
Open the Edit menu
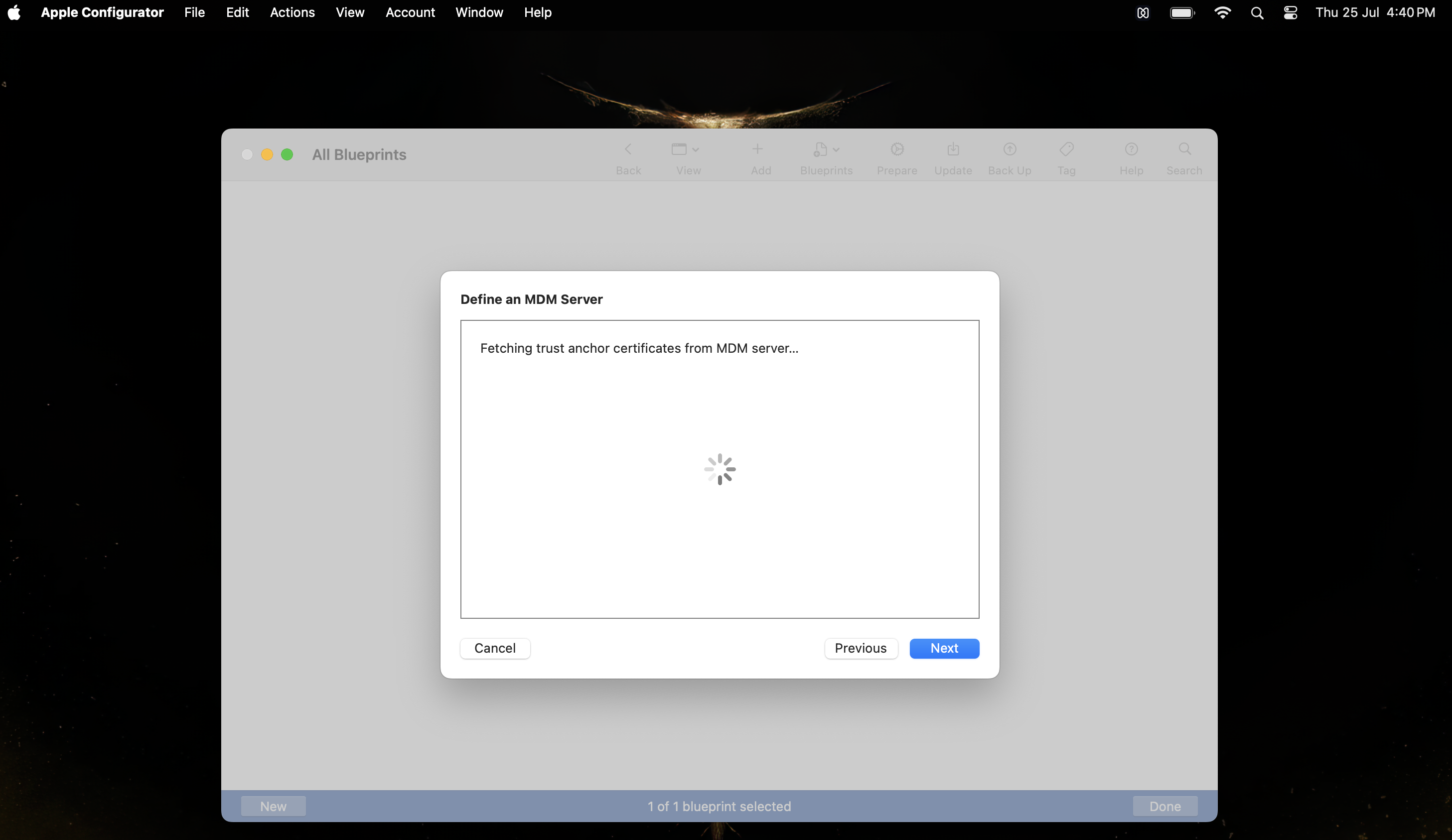237,12
